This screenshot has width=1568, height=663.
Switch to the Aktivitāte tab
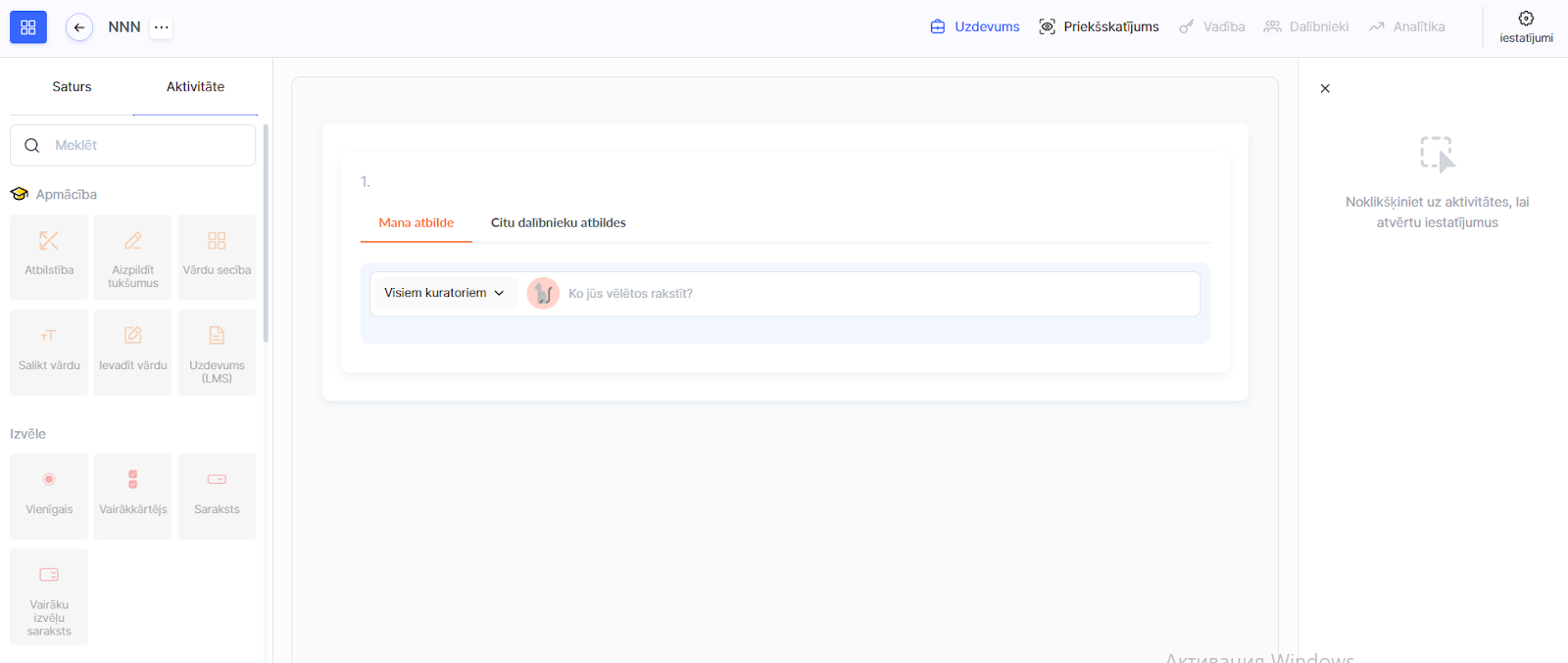195,87
